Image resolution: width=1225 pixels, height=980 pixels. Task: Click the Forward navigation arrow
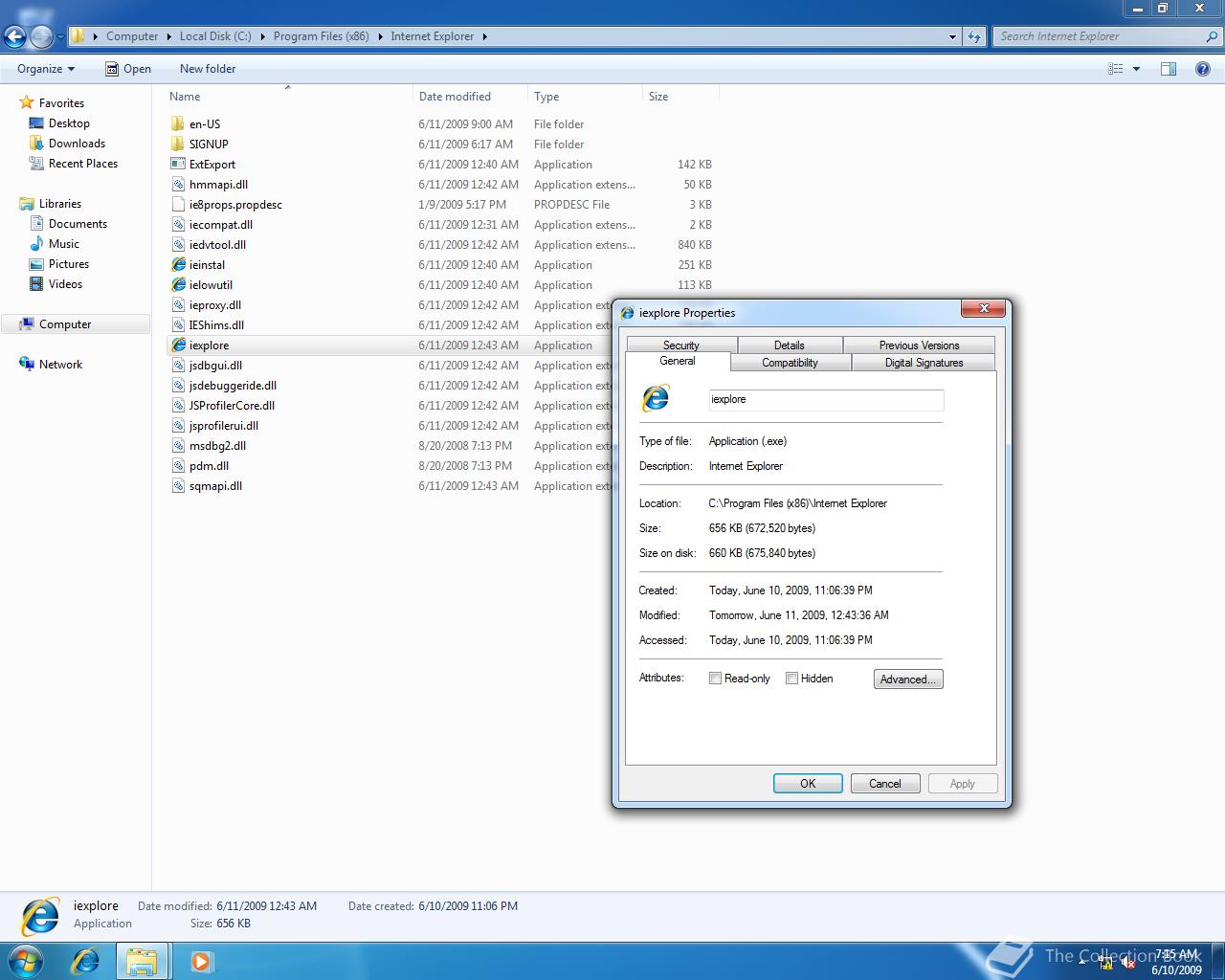tap(41, 36)
